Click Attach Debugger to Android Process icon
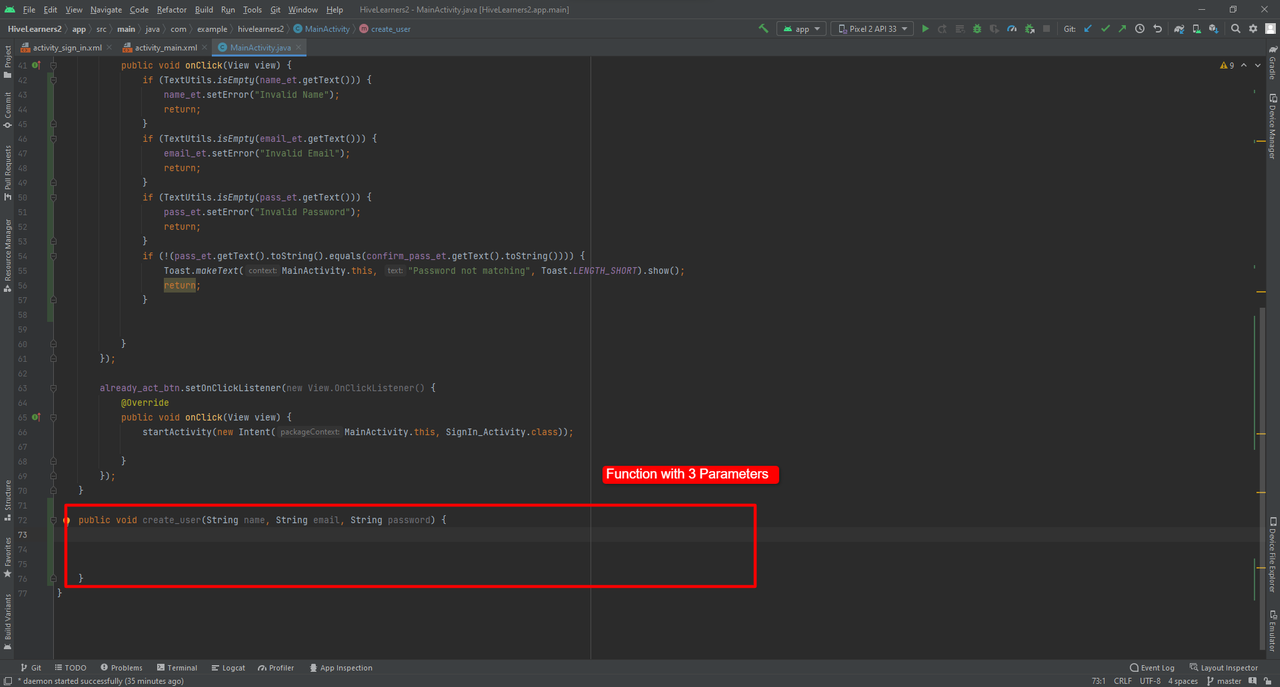 tap(1030, 29)
